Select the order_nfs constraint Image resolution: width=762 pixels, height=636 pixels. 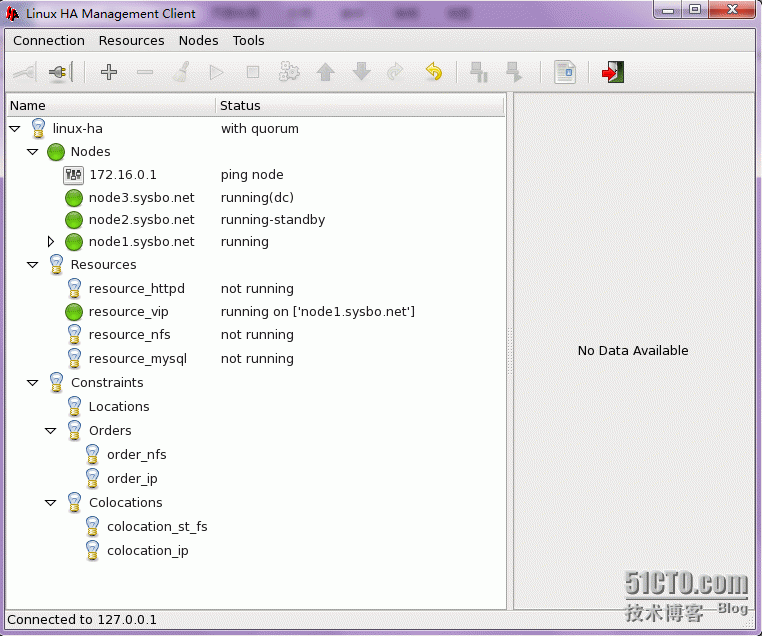tap(137, 455)
